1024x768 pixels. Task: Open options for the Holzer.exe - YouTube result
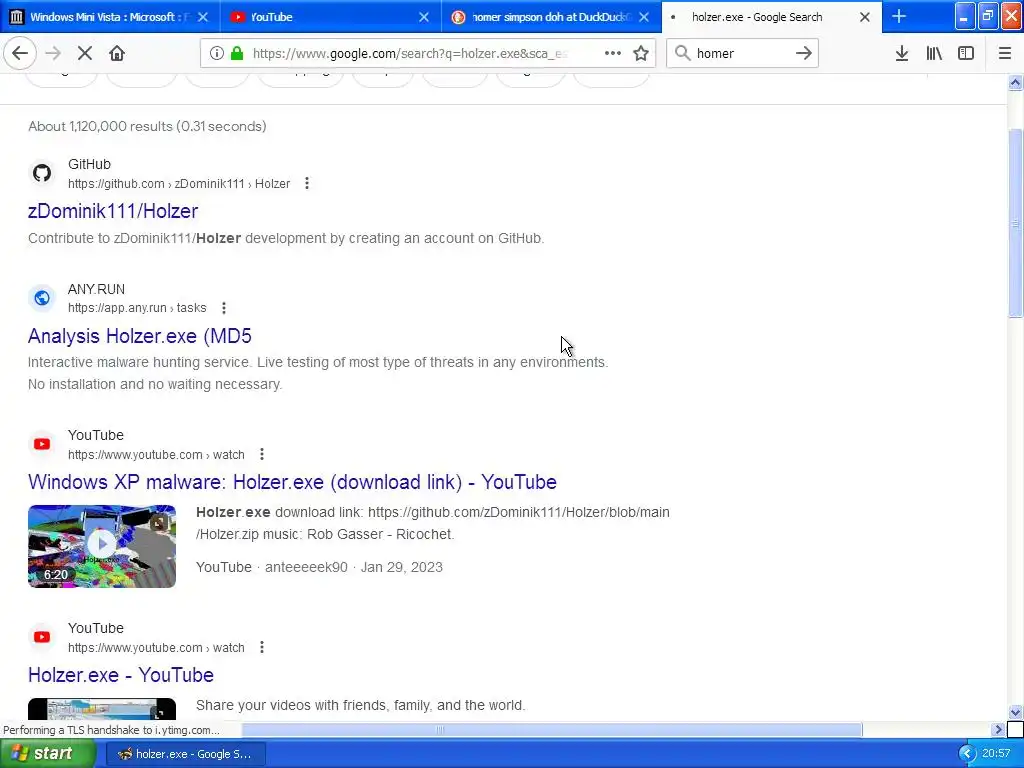(x=262, y=647)
